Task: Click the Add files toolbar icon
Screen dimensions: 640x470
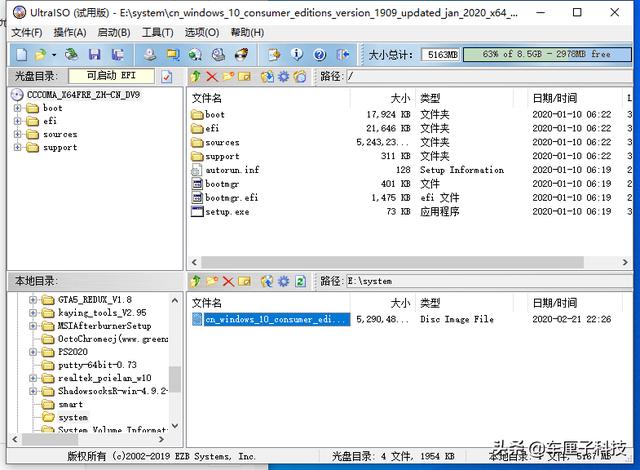Action: pyautogui.click(x=274, y=55)
